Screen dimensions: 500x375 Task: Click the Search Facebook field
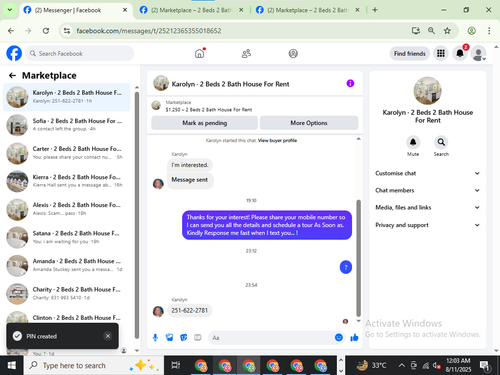point(79,53)
